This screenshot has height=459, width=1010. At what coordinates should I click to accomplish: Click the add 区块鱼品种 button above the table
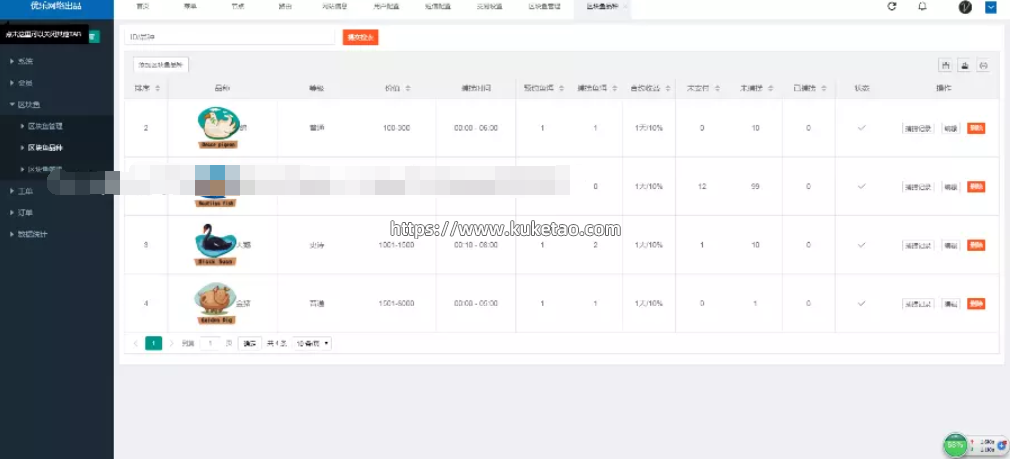point(161,65)
